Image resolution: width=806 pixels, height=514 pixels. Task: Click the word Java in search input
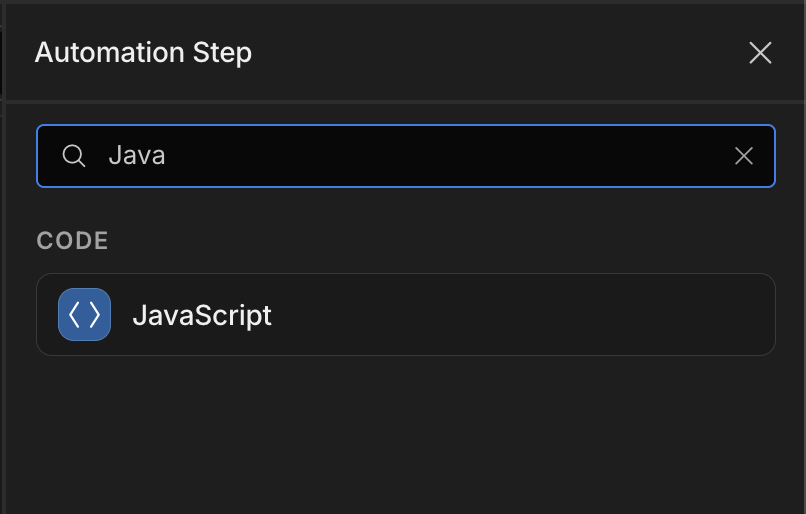(x=137, y=156)
